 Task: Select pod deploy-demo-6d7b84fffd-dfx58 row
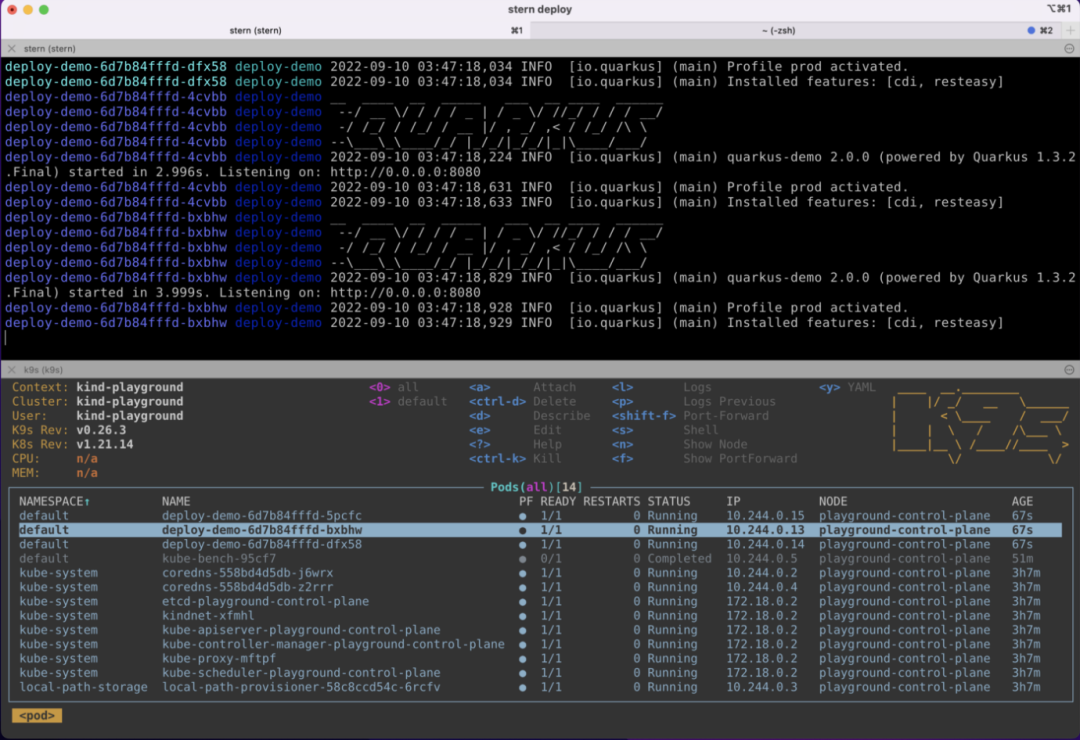pos(540,544)
